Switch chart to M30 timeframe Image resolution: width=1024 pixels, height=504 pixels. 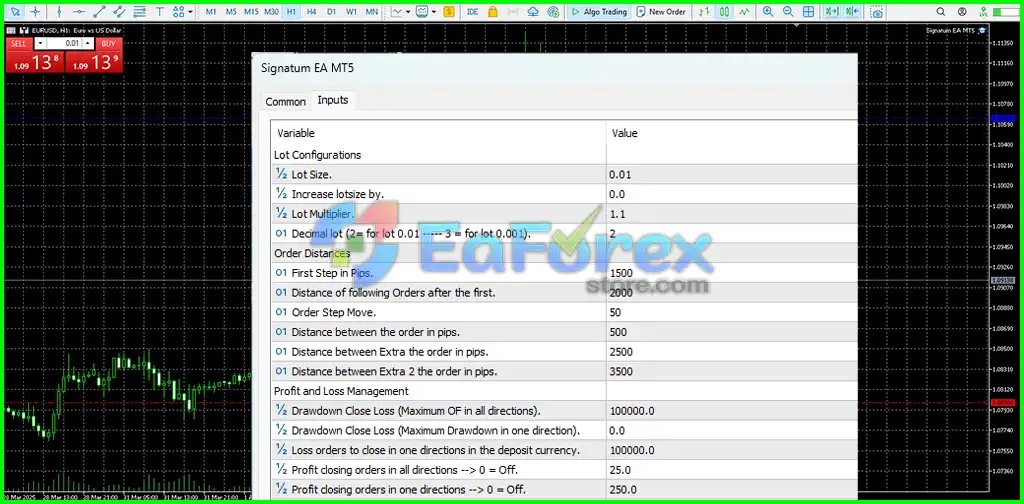272,12
